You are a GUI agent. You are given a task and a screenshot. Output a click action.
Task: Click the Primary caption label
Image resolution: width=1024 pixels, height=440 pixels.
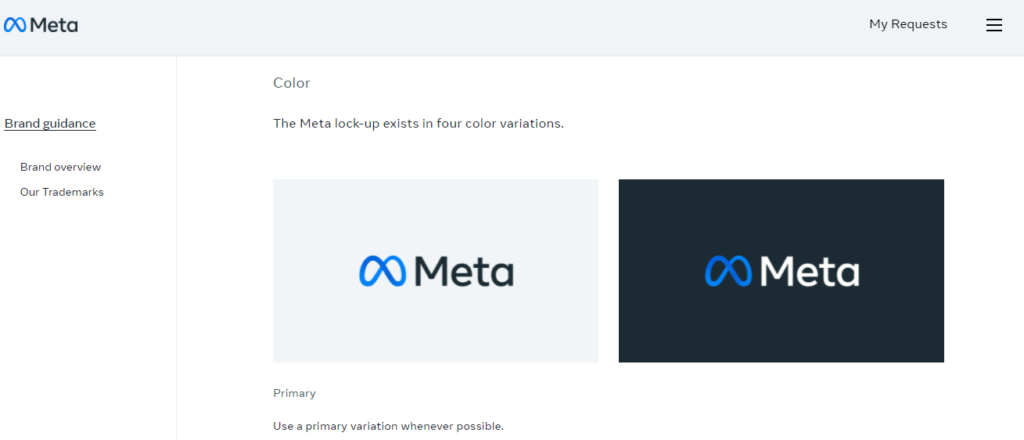[294, 393]
